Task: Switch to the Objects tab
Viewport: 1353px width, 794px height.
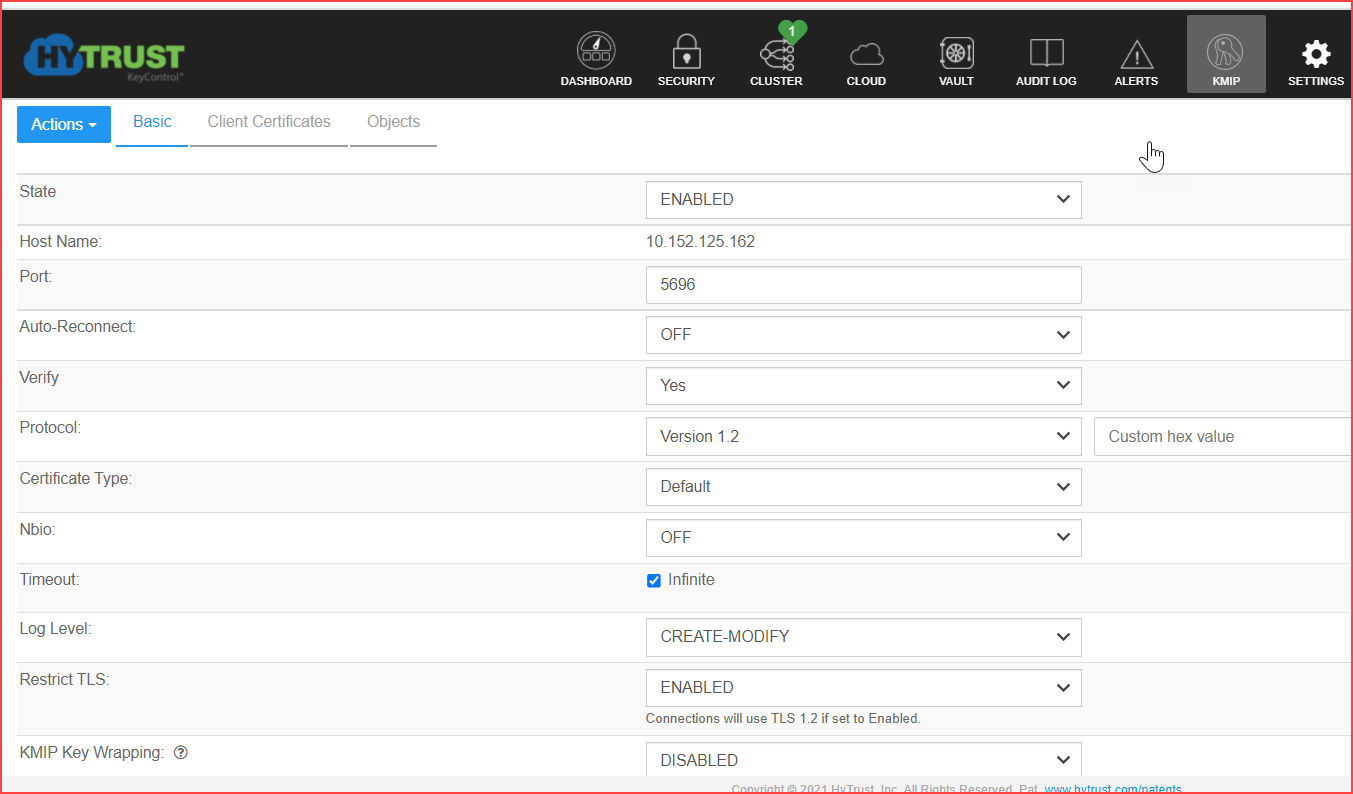Action: pyautogui.click(x=393, y=122)
